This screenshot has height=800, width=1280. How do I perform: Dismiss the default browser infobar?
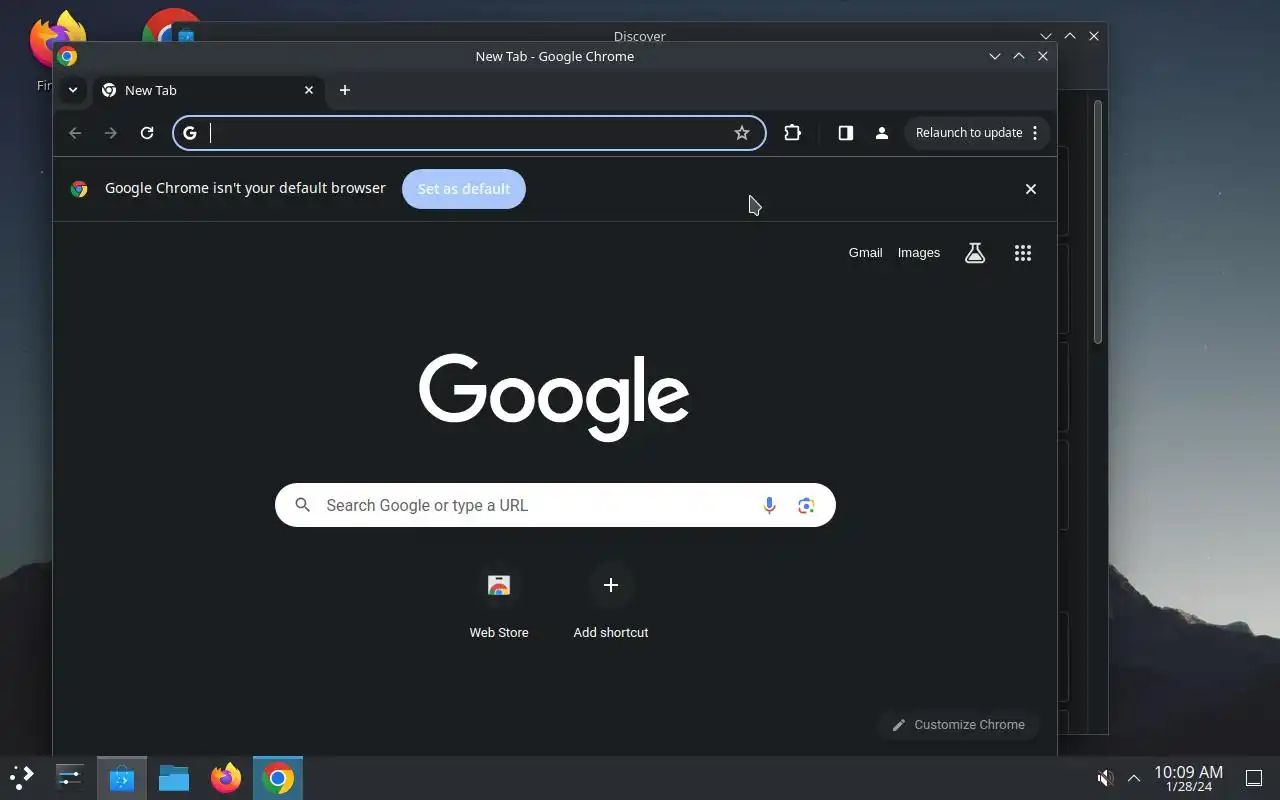tap(1031, 189)
